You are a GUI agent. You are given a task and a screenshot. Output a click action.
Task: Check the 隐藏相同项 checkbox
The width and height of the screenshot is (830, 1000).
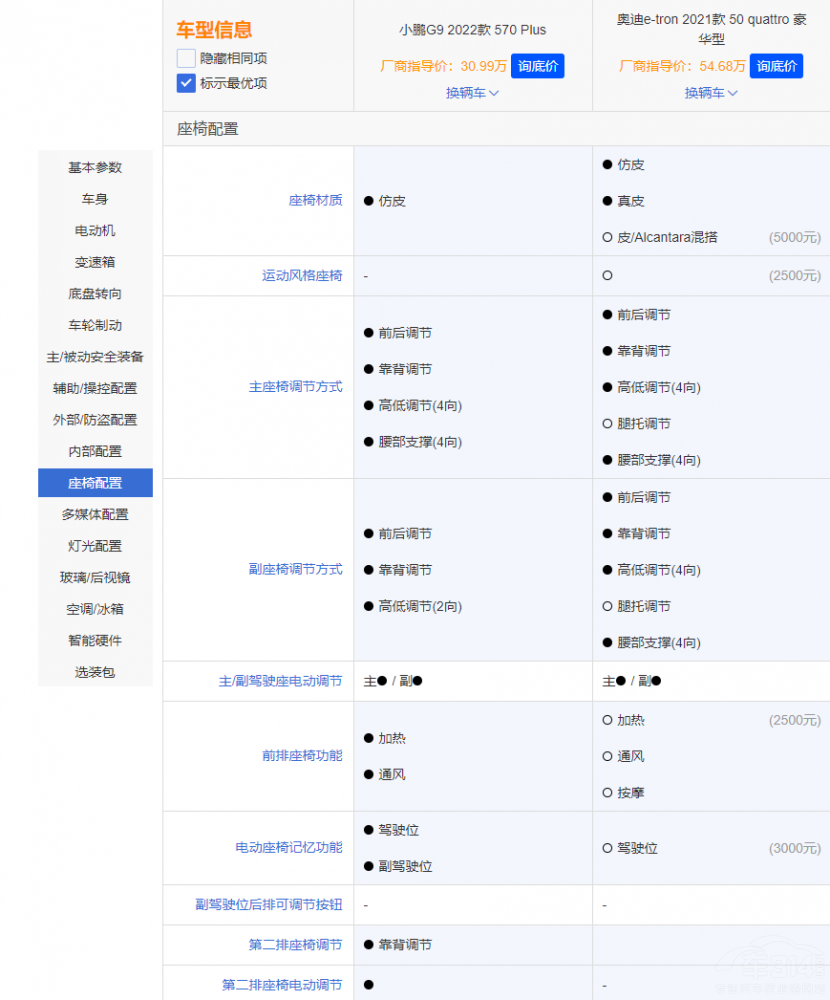(x=186, y=58)
